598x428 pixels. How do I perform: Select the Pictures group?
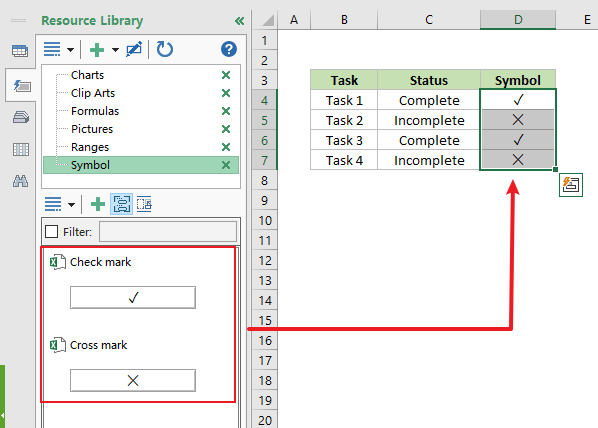(92, 129)
